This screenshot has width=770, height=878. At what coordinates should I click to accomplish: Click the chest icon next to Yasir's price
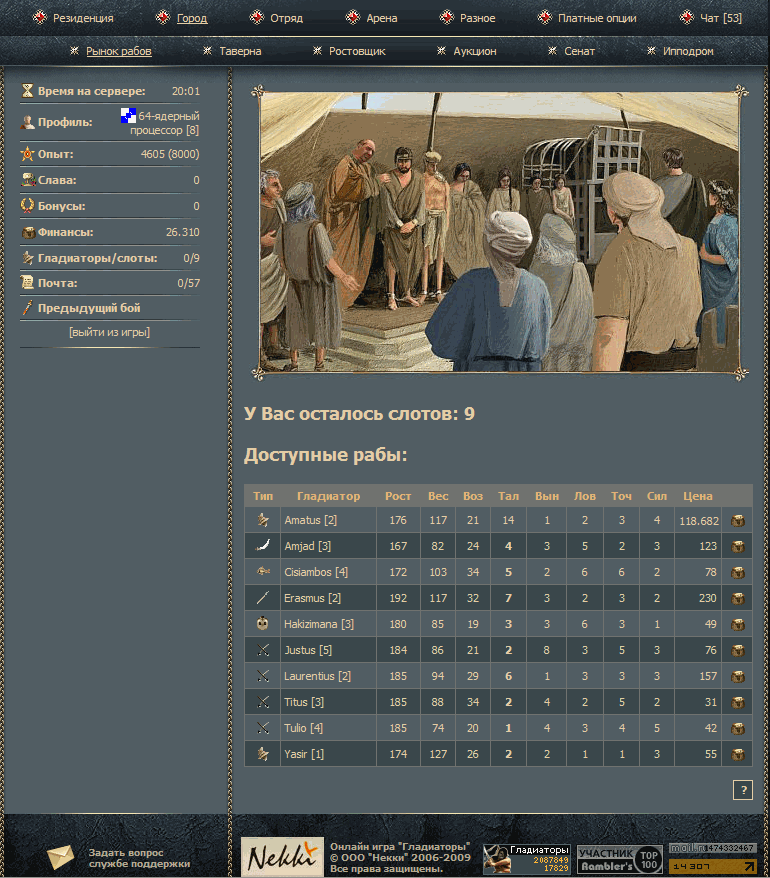(738, 755)
